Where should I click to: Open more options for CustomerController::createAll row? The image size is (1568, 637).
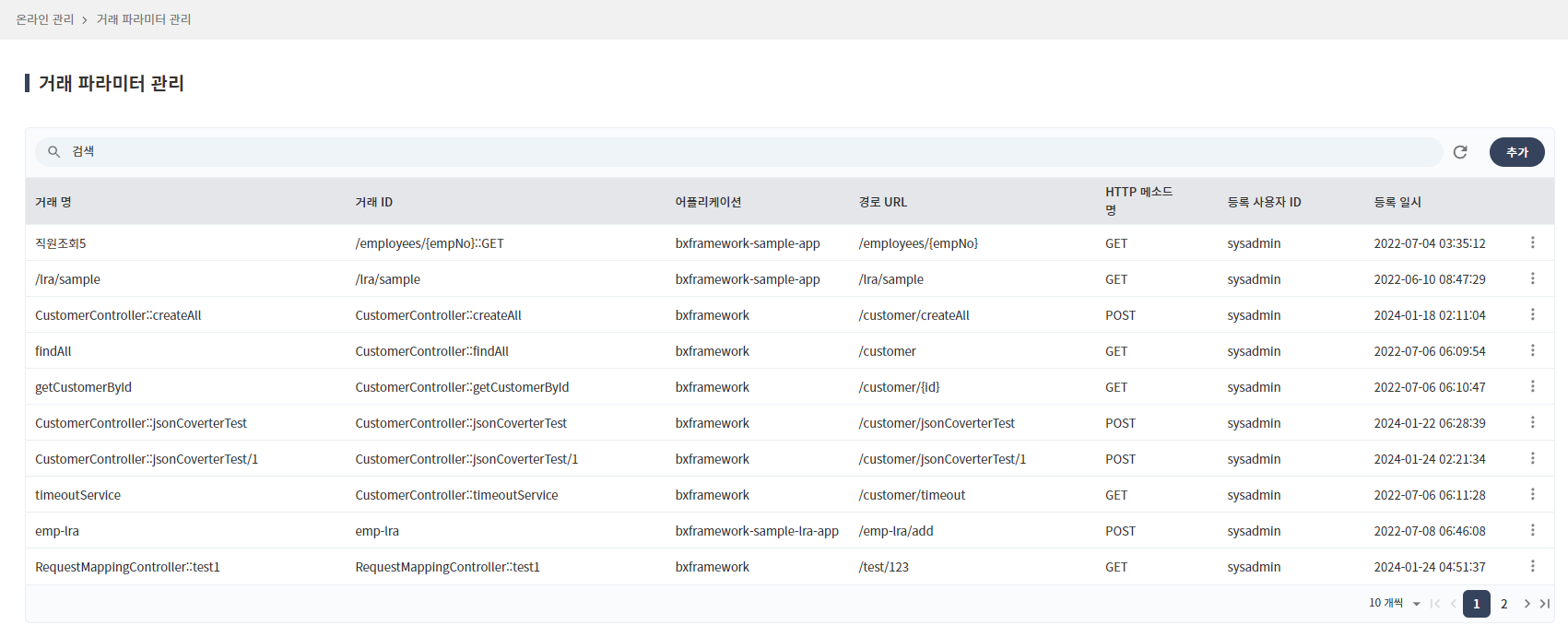point(1533,314)
